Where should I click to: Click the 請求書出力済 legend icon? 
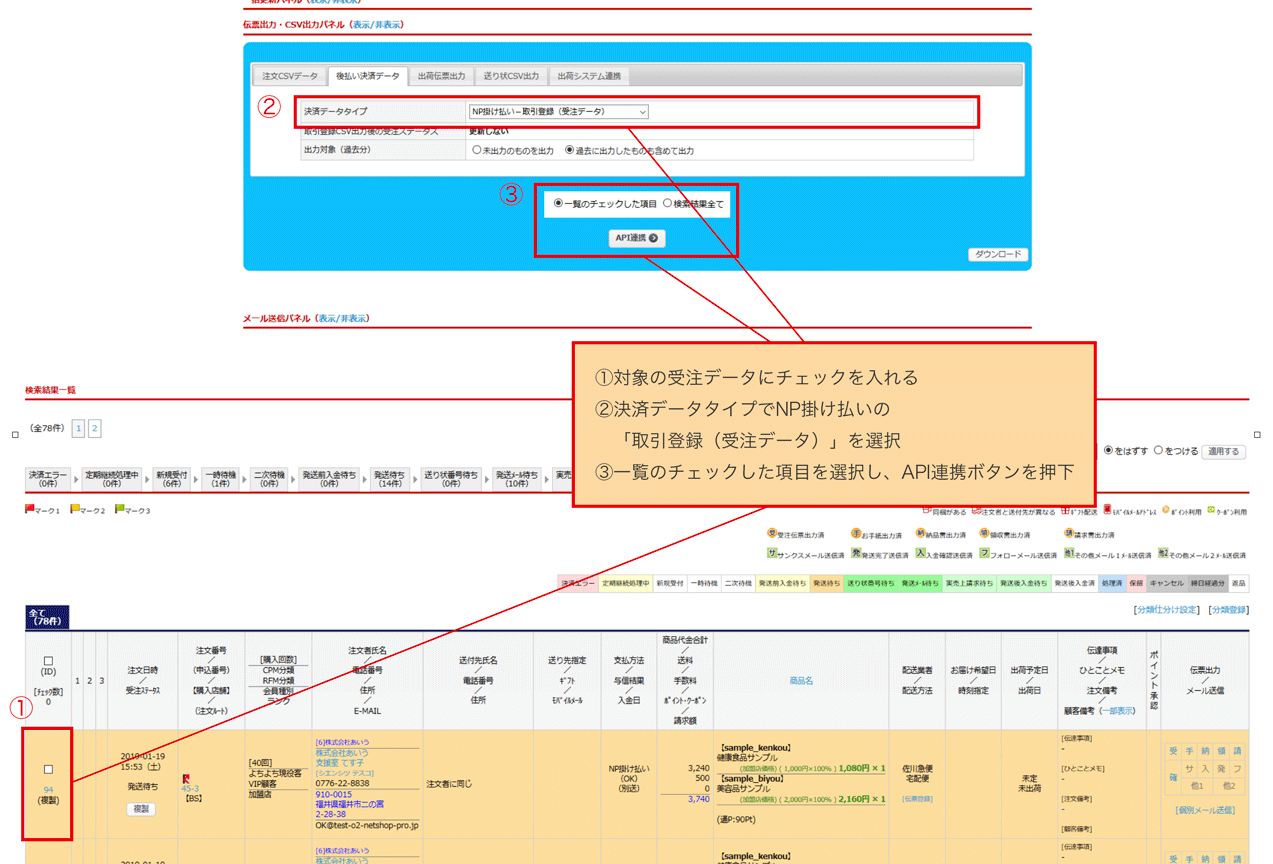[1068, 534]
